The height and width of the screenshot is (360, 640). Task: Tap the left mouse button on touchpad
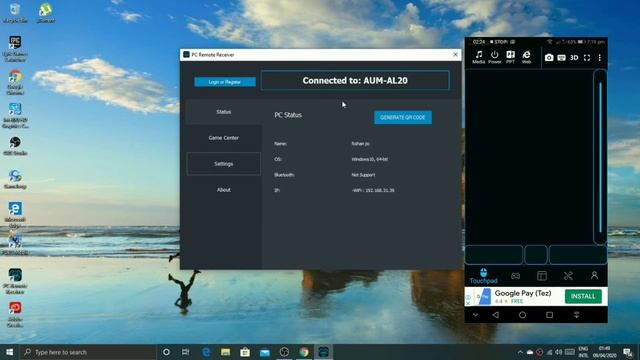click(494, 254)
